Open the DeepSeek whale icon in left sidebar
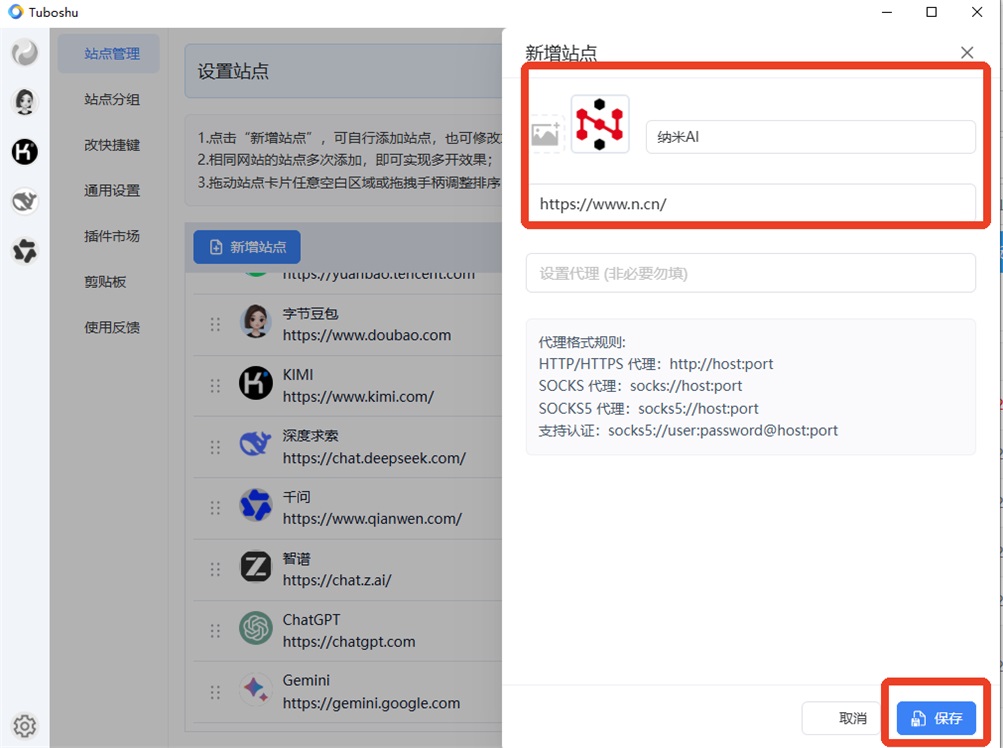This screenshot has width=1003, height=748. point(25,201)
